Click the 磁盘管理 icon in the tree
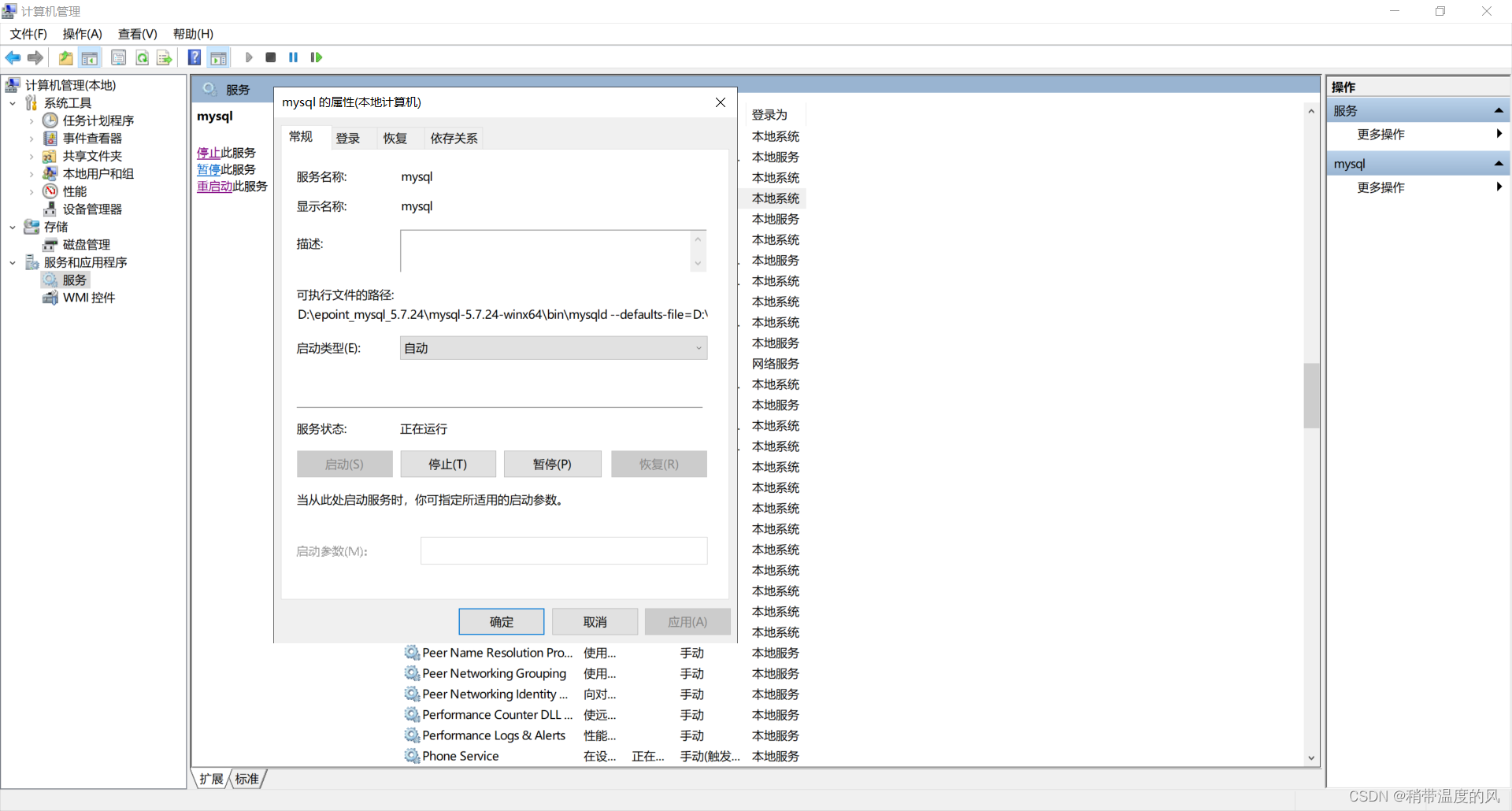This screenshot has width=1512, height=811. pyautogui.click(x=50, y=245)
